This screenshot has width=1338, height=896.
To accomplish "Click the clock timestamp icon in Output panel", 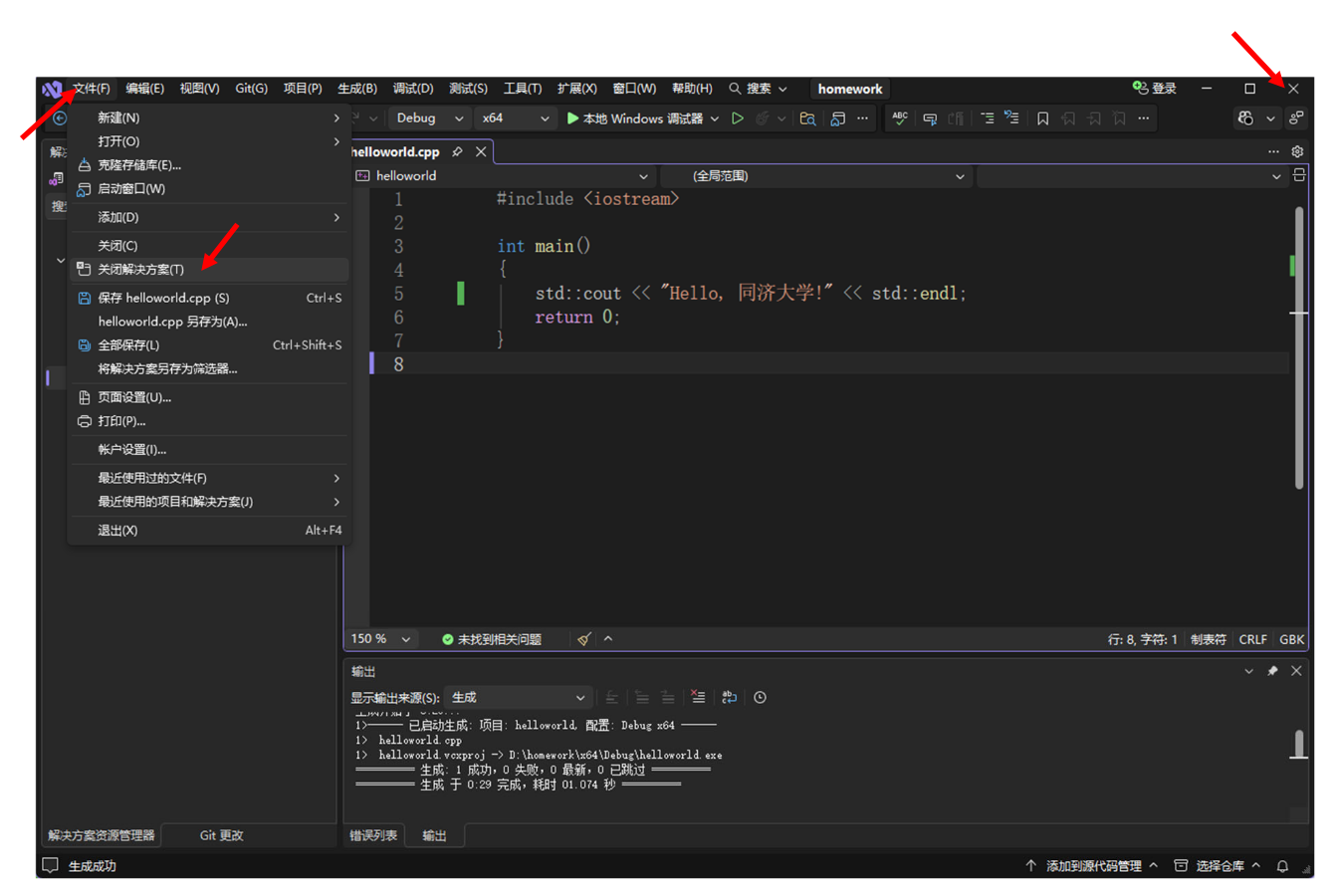I will [x=760, y=698].
